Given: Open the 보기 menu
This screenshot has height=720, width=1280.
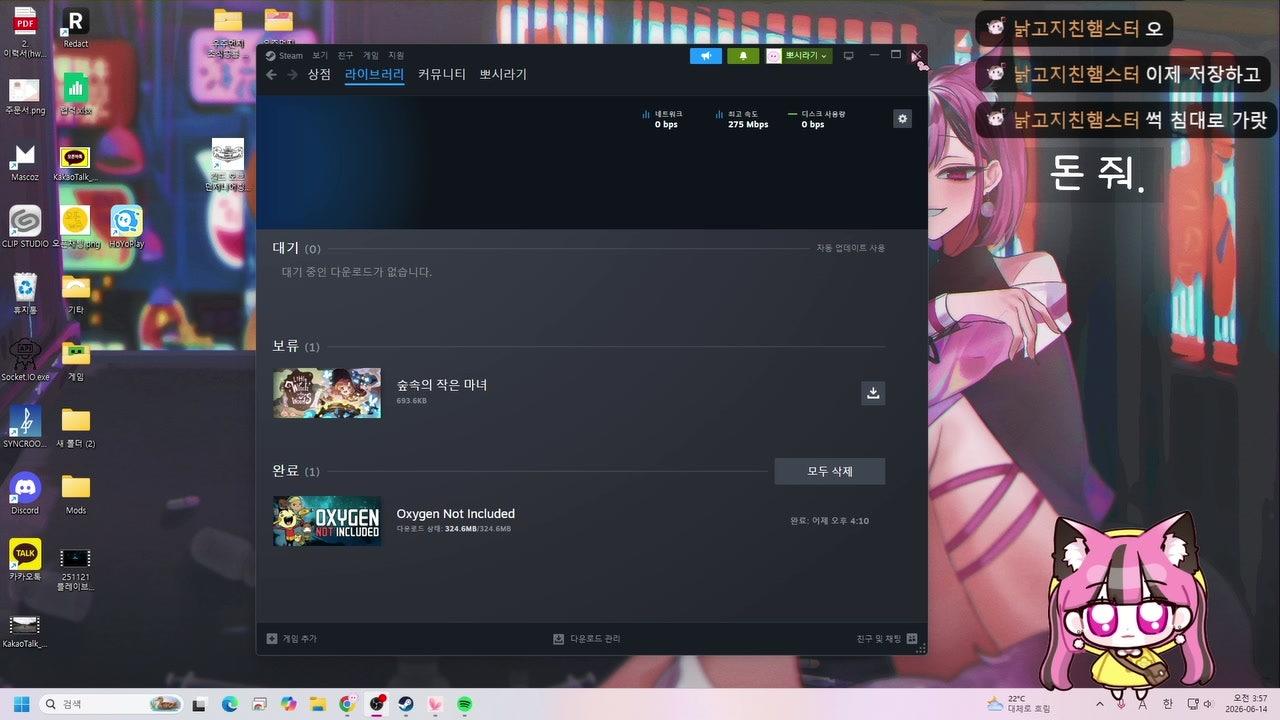Looking at the screenshot, I should click(x=320, y=56).
